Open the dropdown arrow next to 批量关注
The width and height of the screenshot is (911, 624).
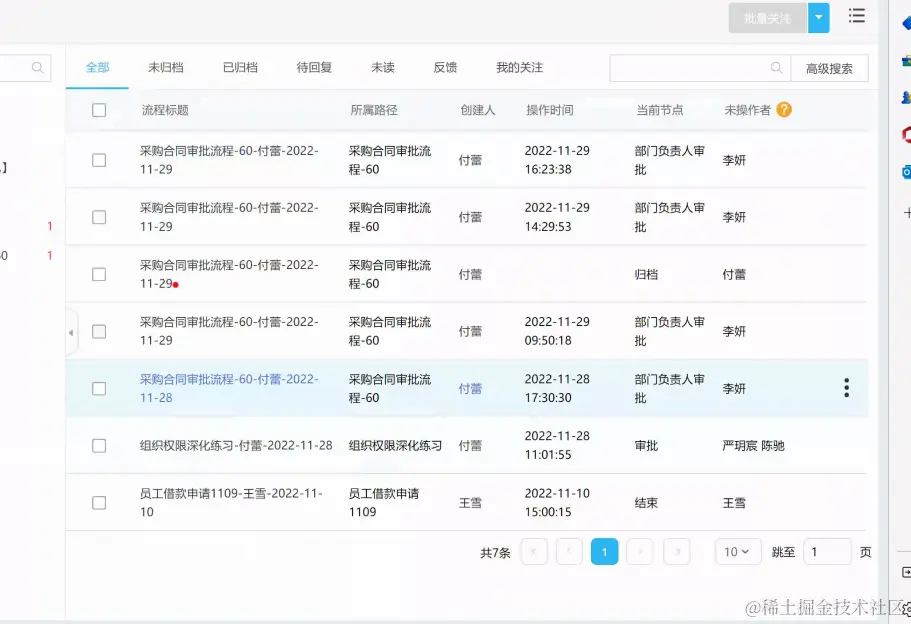819,17
